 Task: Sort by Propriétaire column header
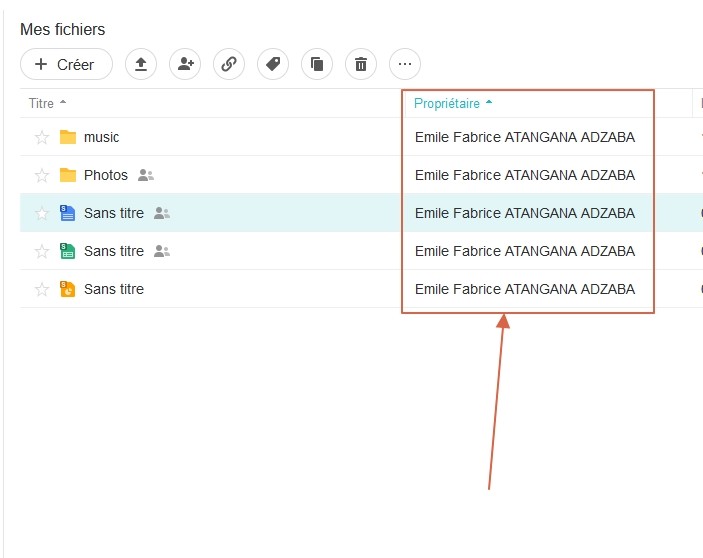click(x=447, y=103)
